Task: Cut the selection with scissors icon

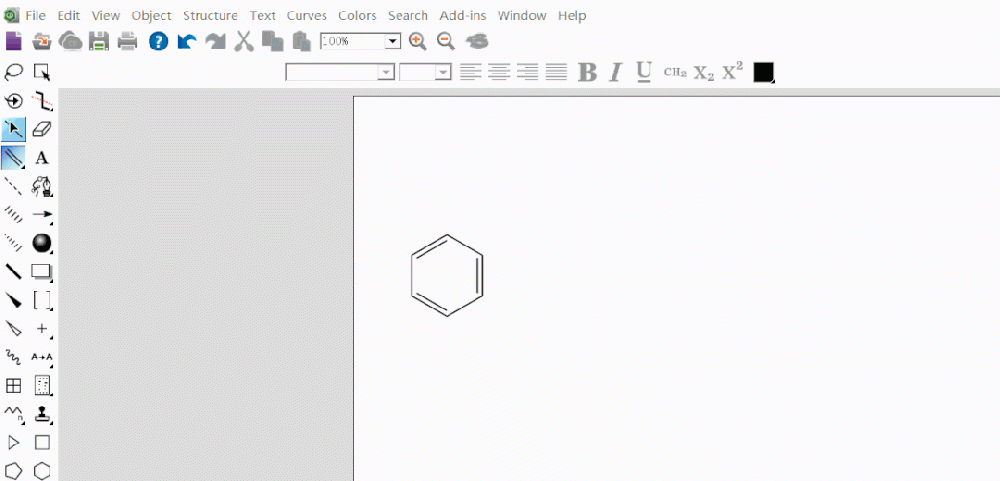Action: pyautogui.click(x=244, y=41)
